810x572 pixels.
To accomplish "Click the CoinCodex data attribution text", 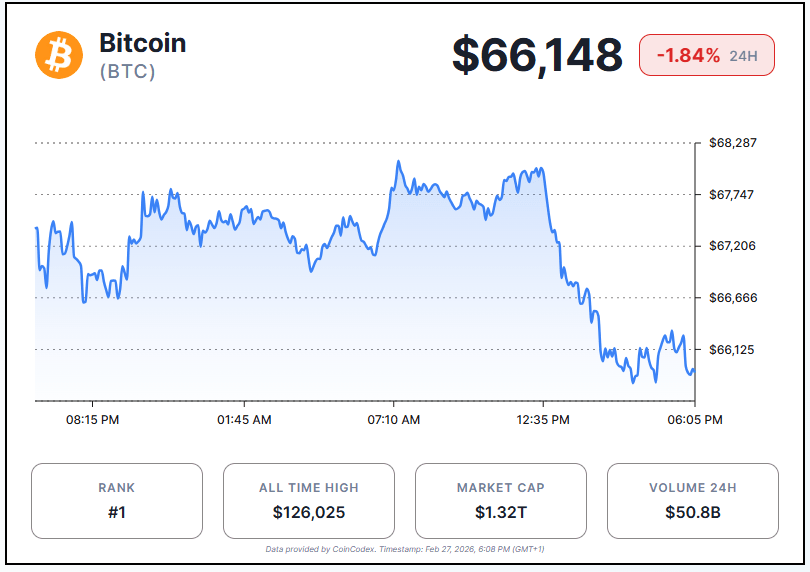I will pyautogui.click(x=404, y=549).
